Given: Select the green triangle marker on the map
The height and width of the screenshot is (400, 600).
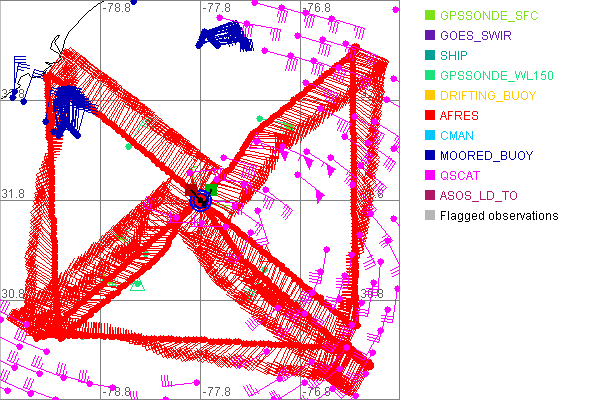Looking at the screenshot, I should [138, 286].
